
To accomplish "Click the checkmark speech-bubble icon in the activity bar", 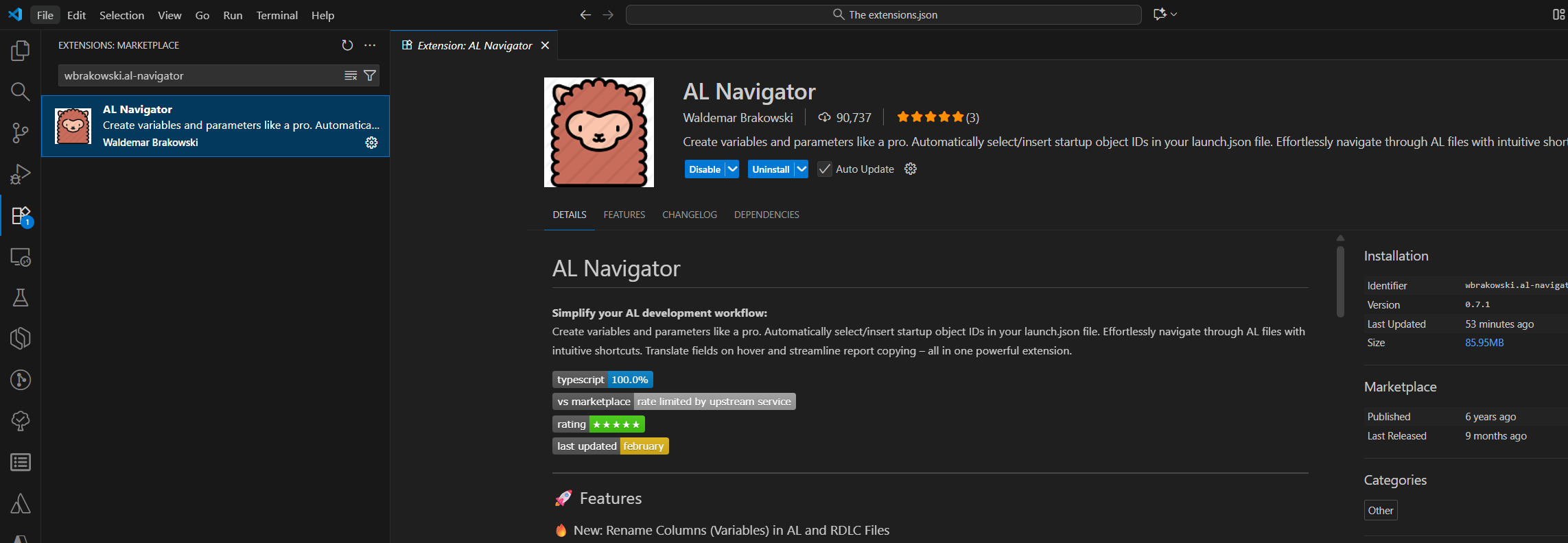I will (x=21, y=421).
